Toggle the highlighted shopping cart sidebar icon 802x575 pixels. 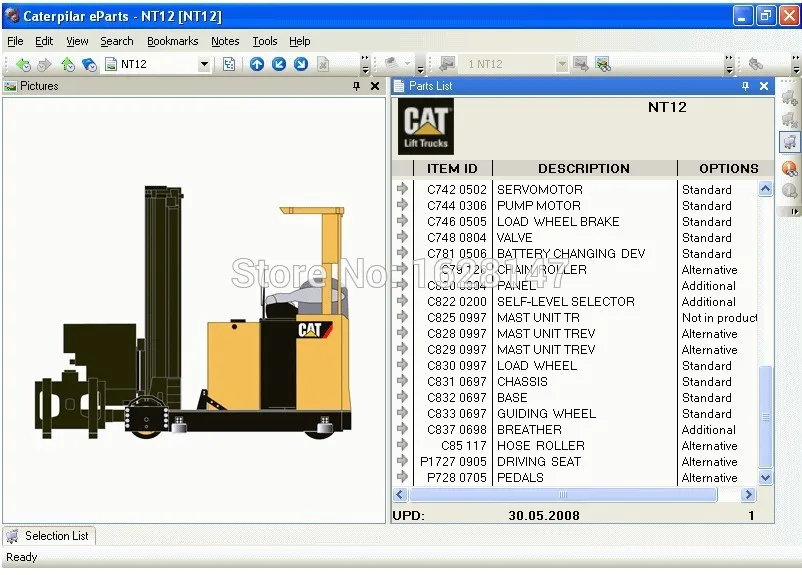click(789, 142)
